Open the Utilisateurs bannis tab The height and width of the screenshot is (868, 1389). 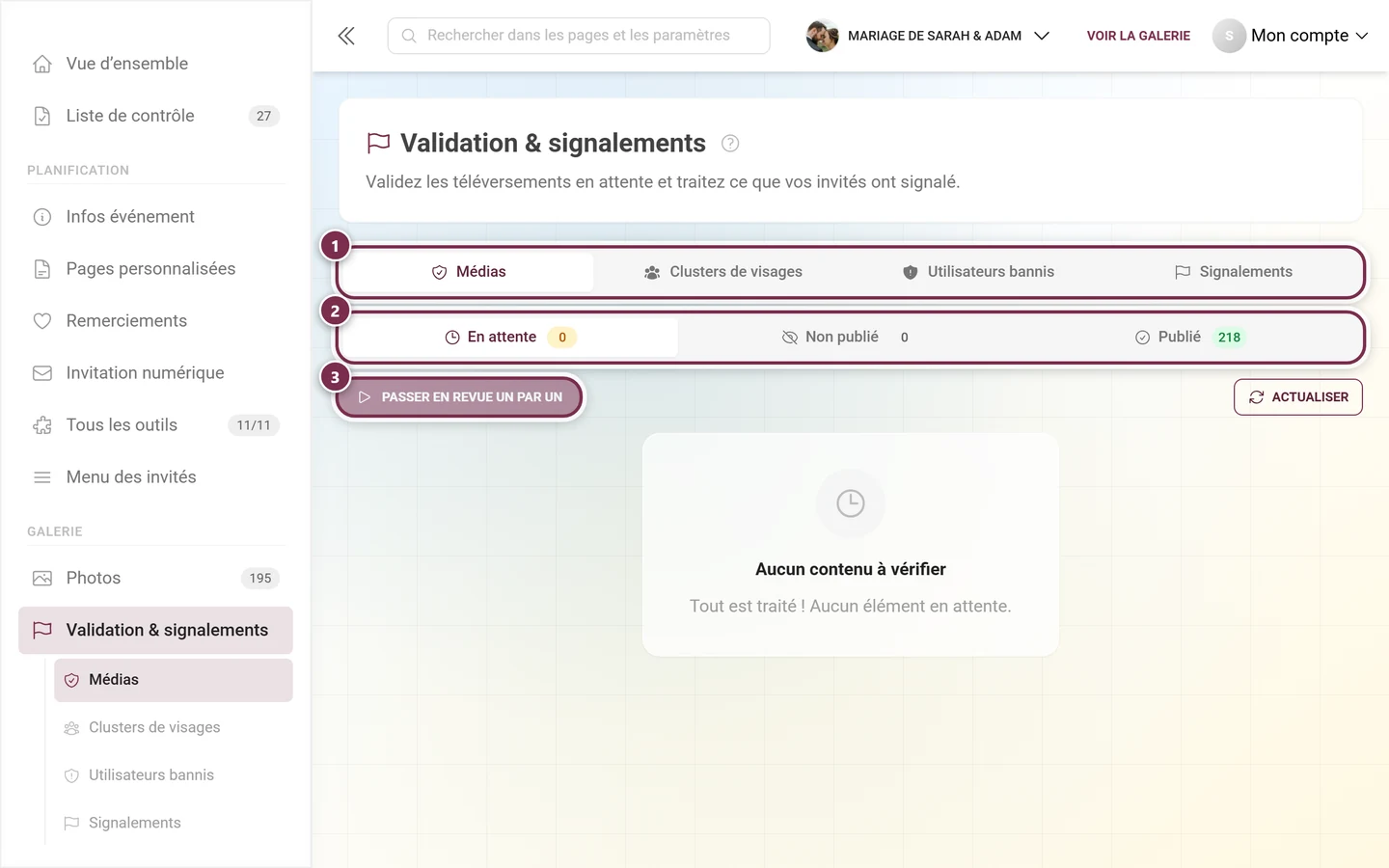point(978,272)
